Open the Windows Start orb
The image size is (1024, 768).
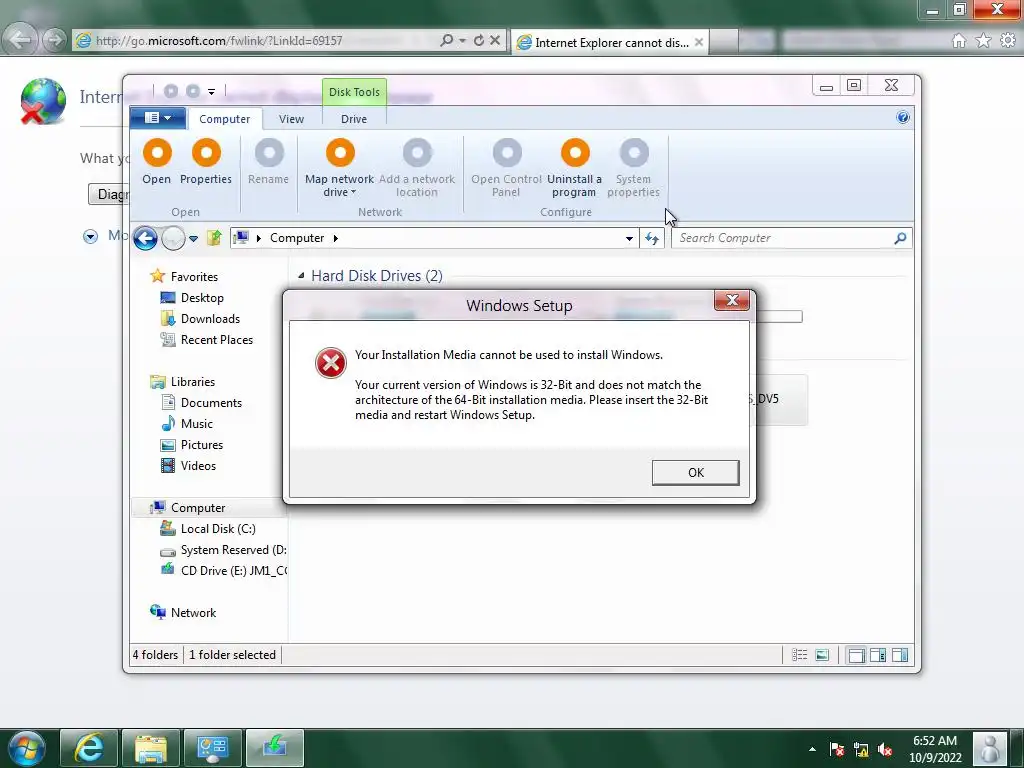coord(26,748)
